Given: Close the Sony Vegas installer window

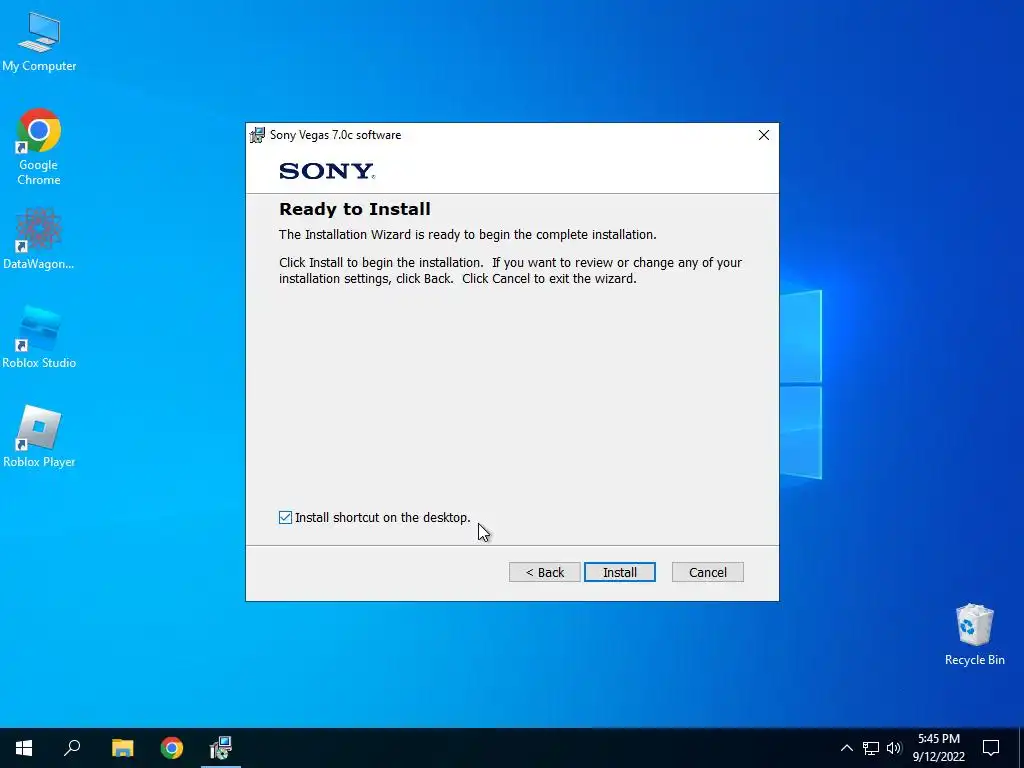Looking at the screenshot, I should click(763, 135).
